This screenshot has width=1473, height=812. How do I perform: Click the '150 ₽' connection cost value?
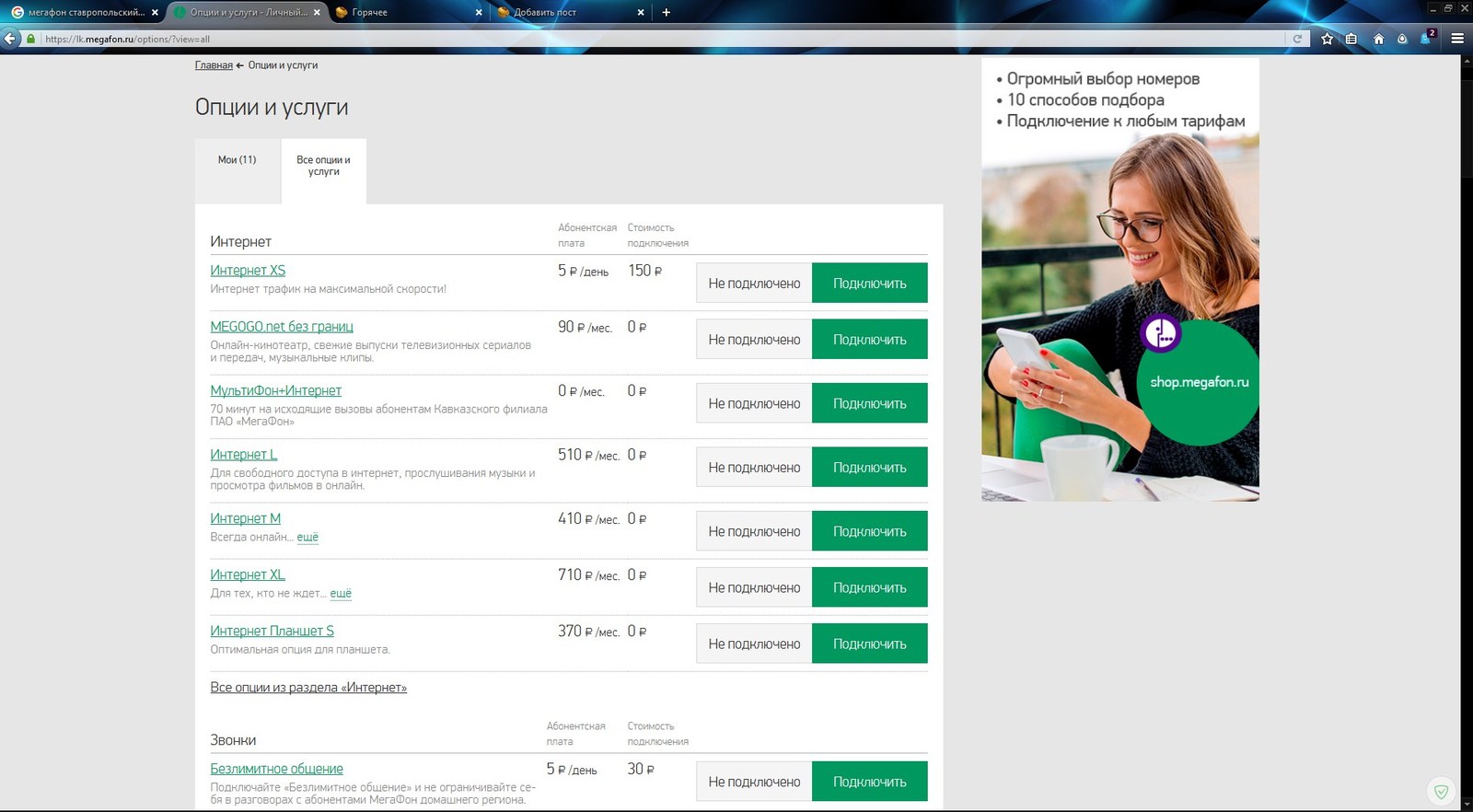click(644, 271)
